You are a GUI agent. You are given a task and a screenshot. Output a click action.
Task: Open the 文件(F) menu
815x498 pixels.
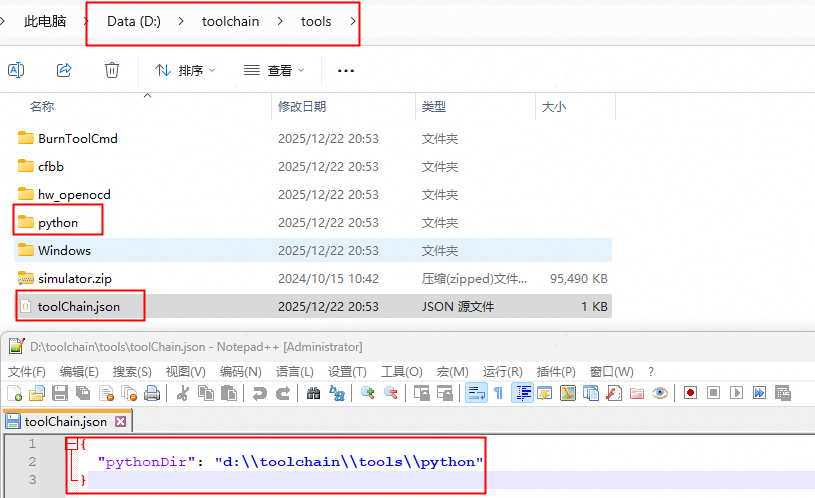click(26, 371)
